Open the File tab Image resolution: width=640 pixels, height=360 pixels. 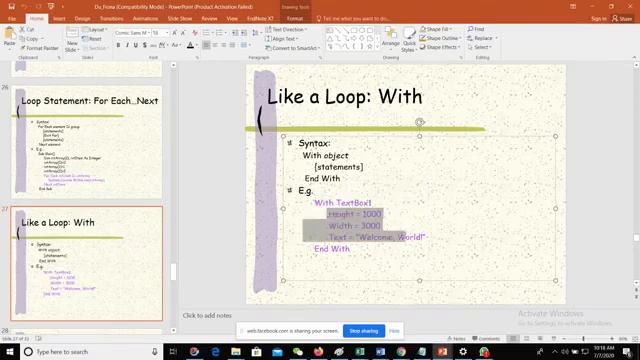(12, 18)
